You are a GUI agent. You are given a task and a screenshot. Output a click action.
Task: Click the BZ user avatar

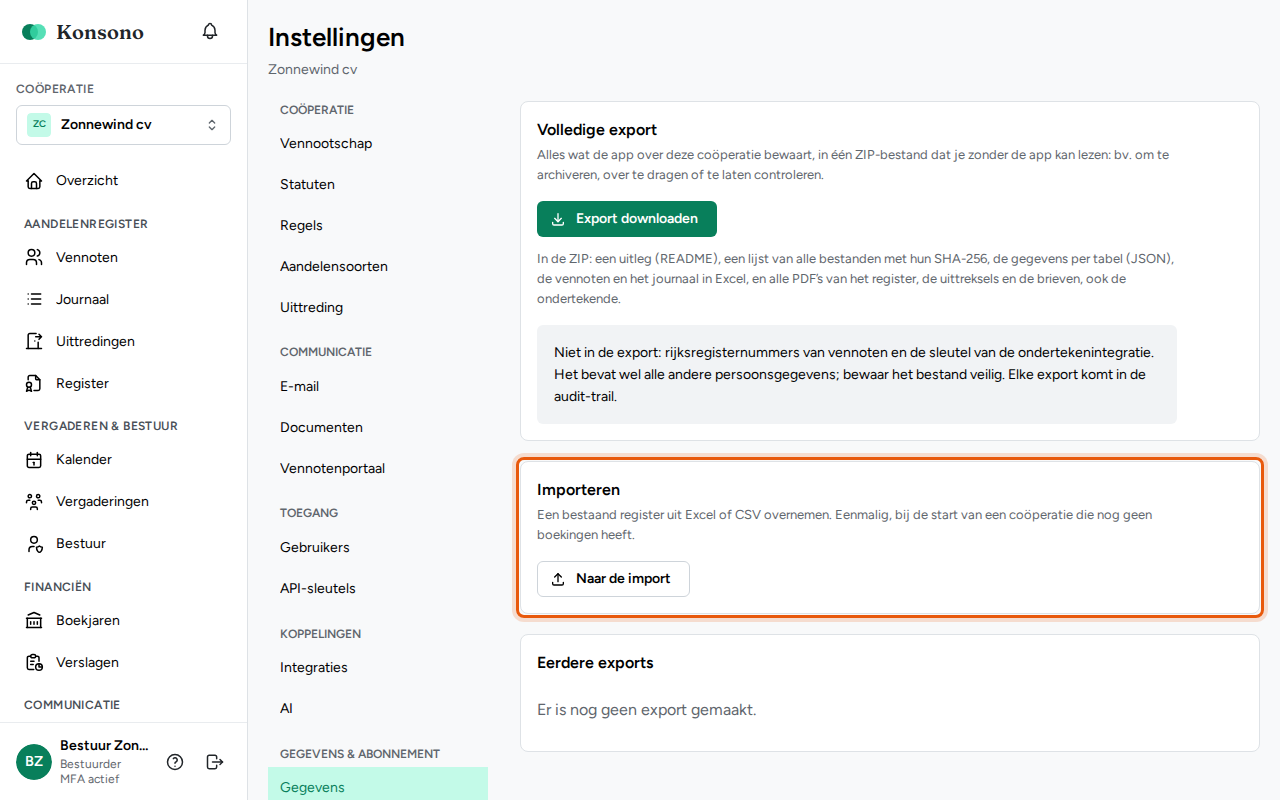(34, 762)
